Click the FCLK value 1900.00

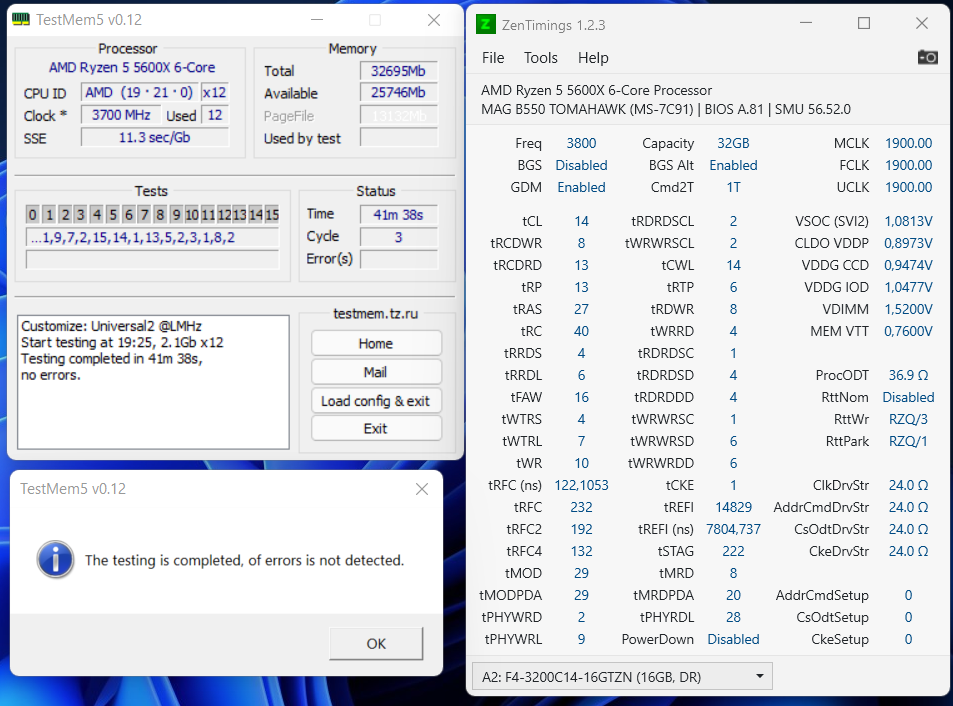pos(908,165)
